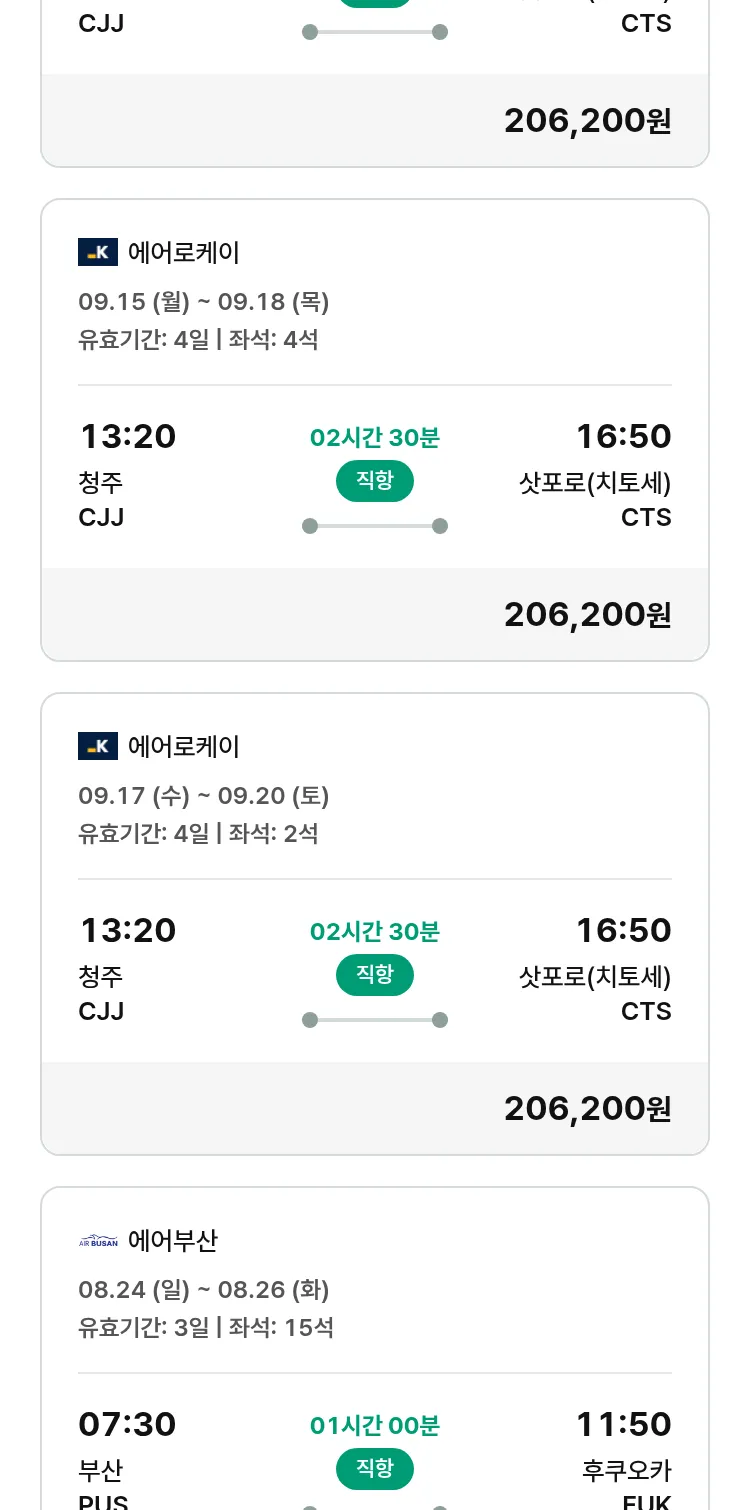750x1510 pixels.
Task: Click 에어부산 airline name
Action: pos(173,1241)
